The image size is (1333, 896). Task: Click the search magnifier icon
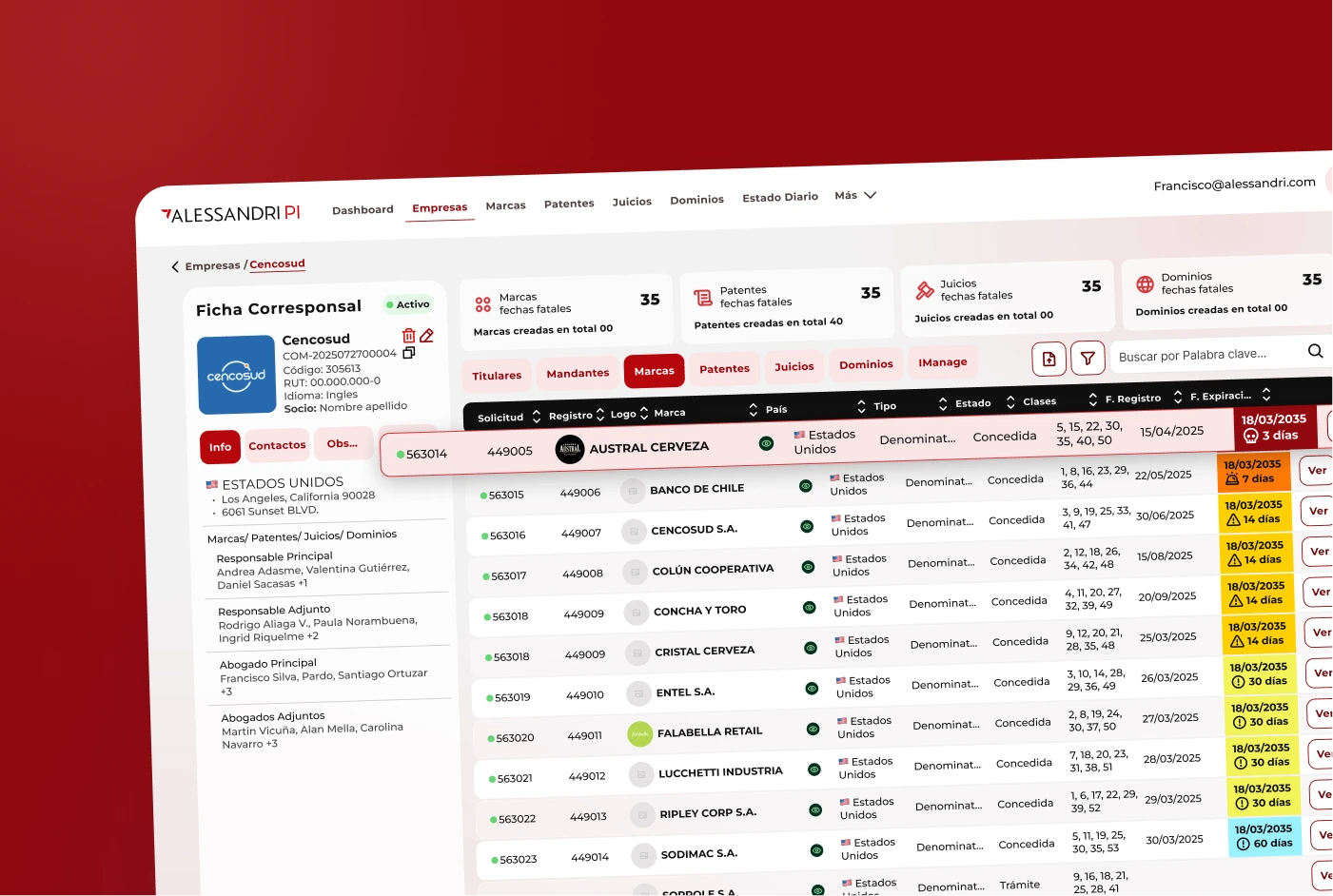coord(1316,350)
